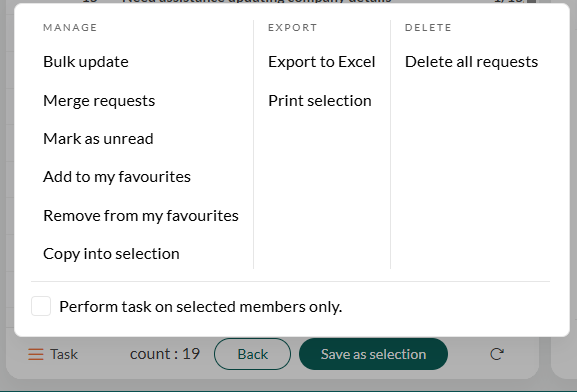This screenshot has width=577, height=392.
Task: Click Delete all requests
Action: (x=471, y=61)
